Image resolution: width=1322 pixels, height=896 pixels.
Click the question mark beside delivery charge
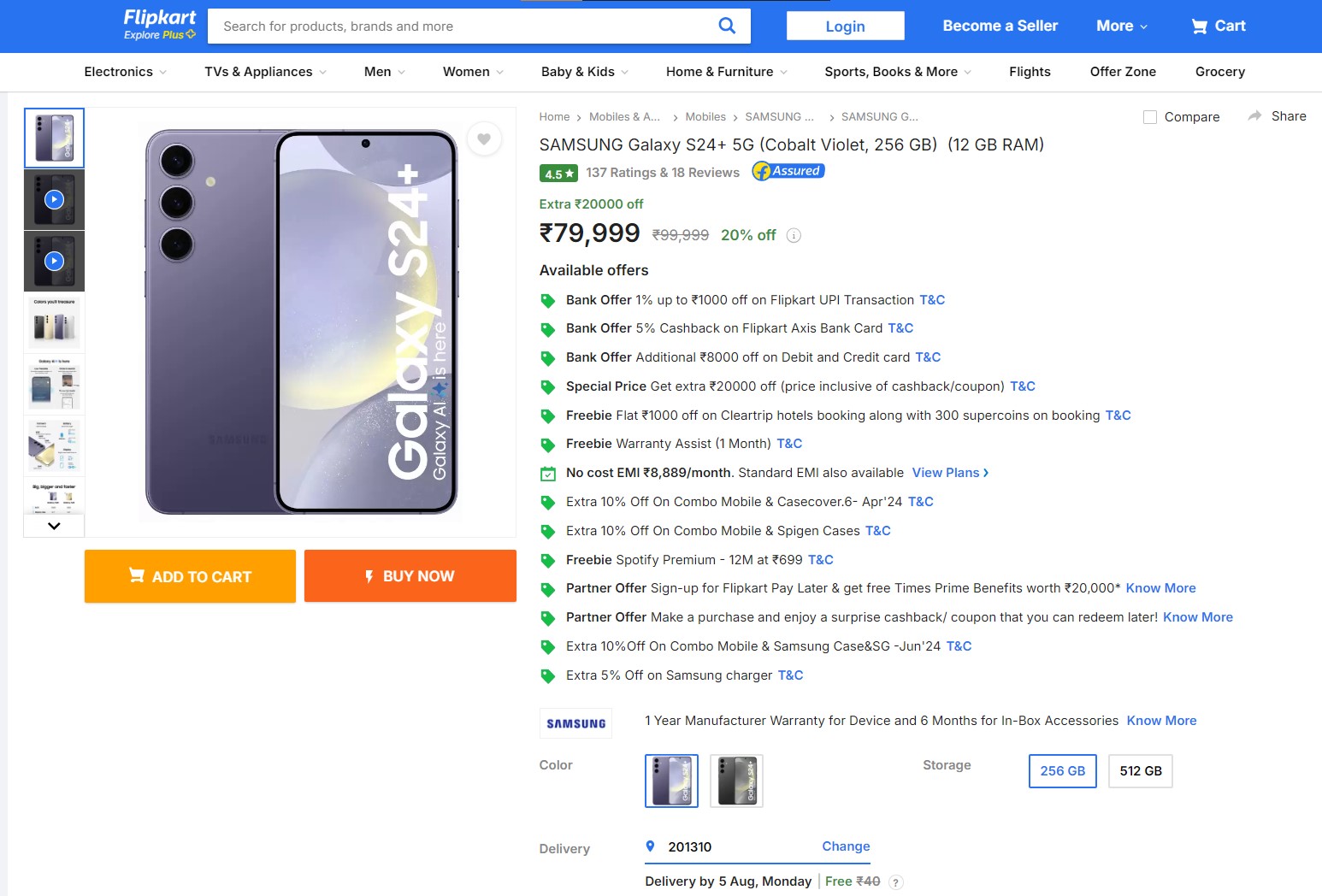pos(895,881)
